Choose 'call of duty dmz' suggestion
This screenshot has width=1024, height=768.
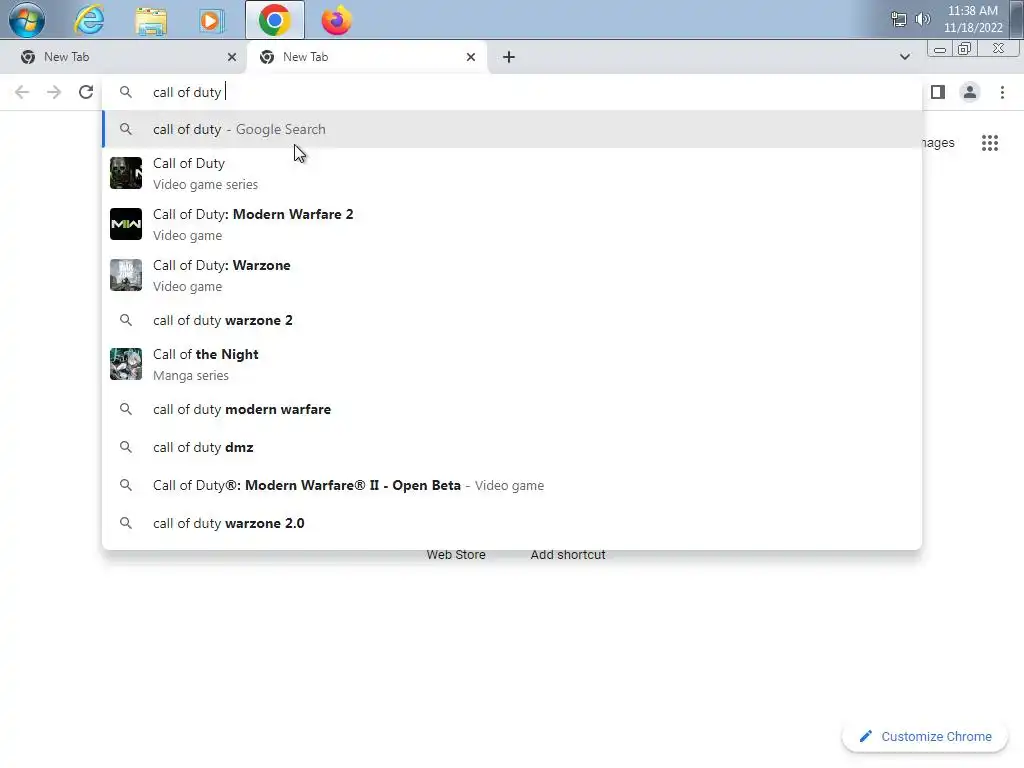[x=512, y=447]
